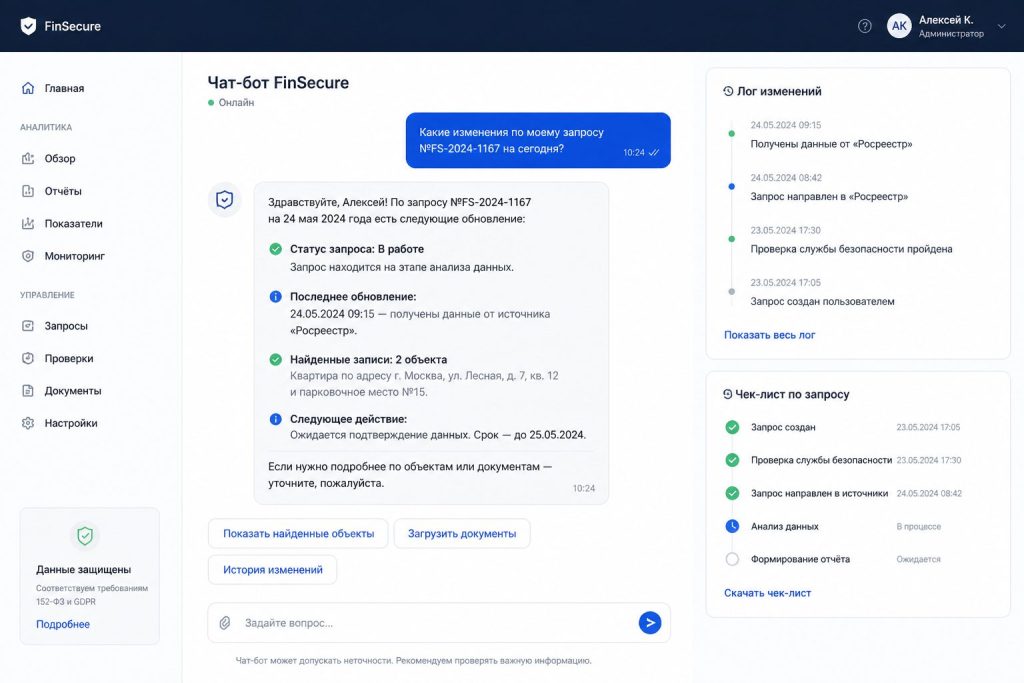
Task: Open help via question mark icon
Action: pos(865,26)
